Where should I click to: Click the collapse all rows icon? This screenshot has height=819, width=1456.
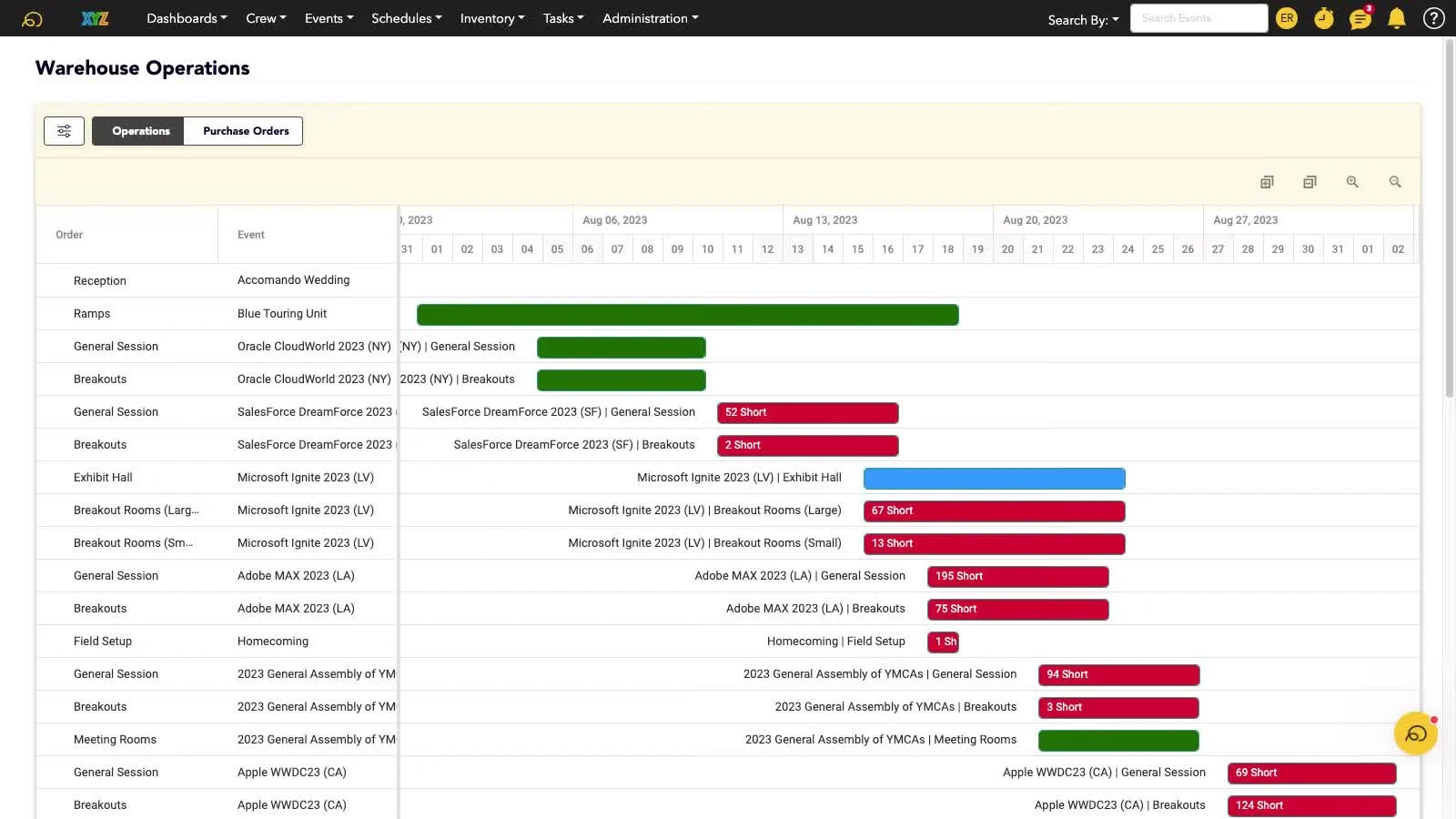1309,182
